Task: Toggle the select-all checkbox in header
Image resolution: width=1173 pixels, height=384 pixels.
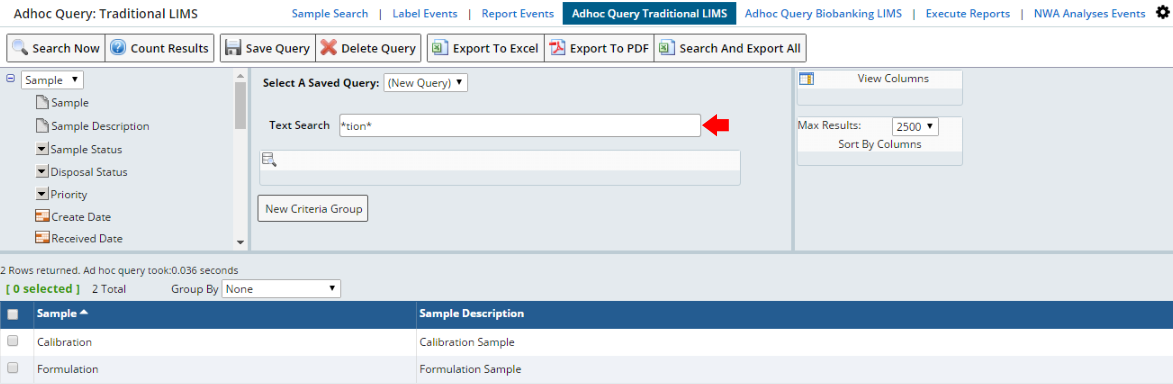Action: click(x=13, y=314)
